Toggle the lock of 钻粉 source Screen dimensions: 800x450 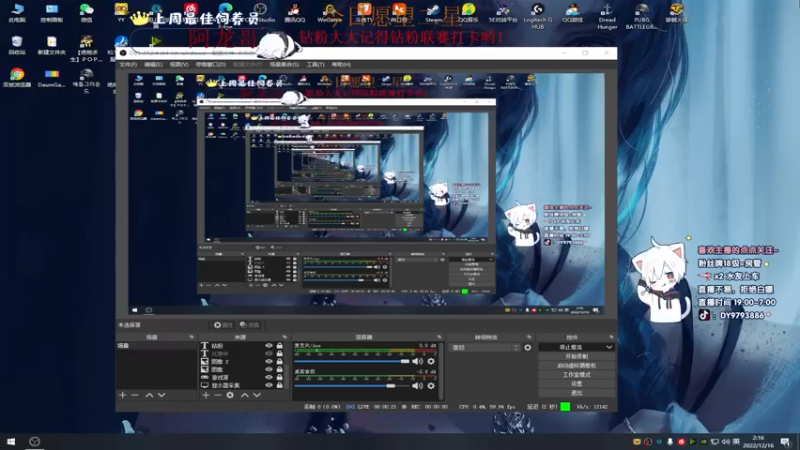click(280, 346)
